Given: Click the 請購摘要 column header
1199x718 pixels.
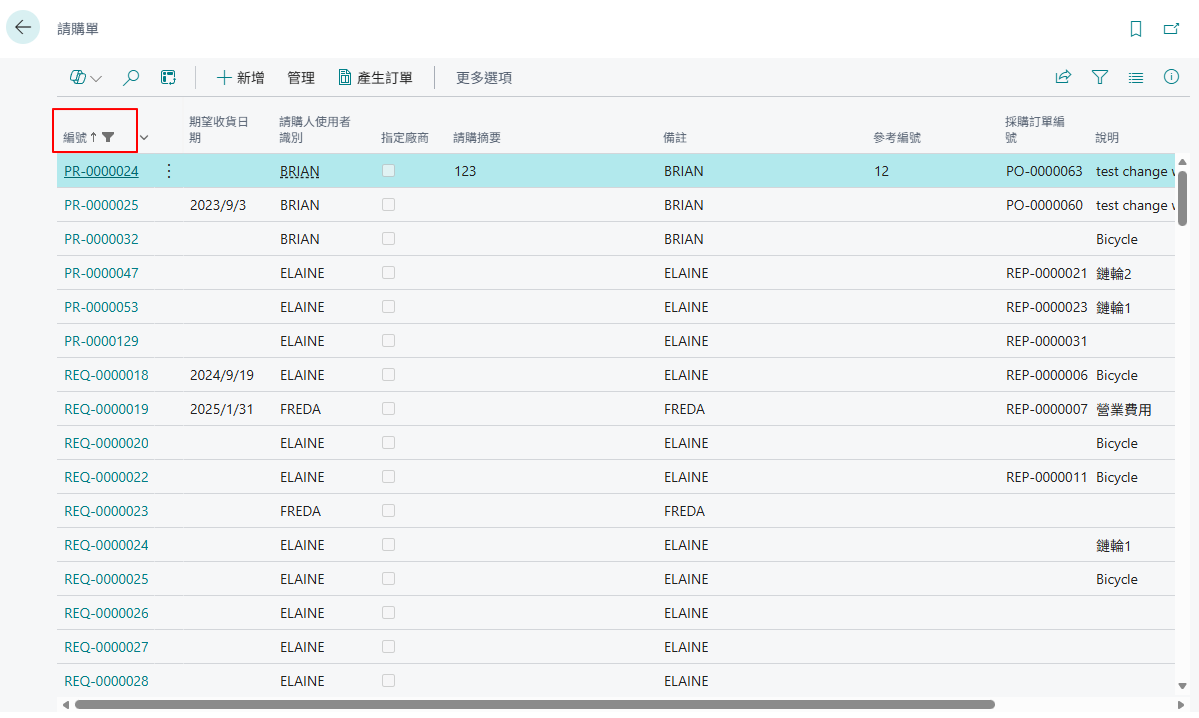Looking at the screenshot, I should [477, 138].
